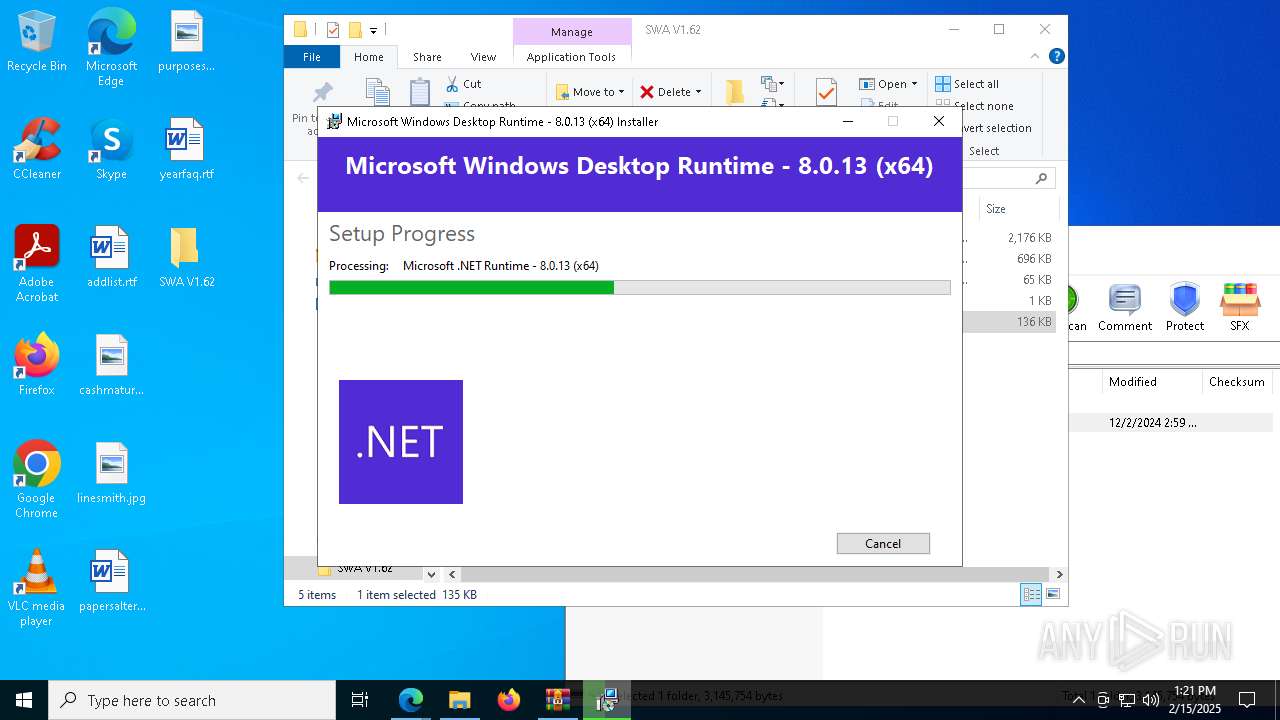The width and height of the screenshot is (1280, 720).
Task: Open the File tab in File Explorer
Action: click(x=312, y=57)
